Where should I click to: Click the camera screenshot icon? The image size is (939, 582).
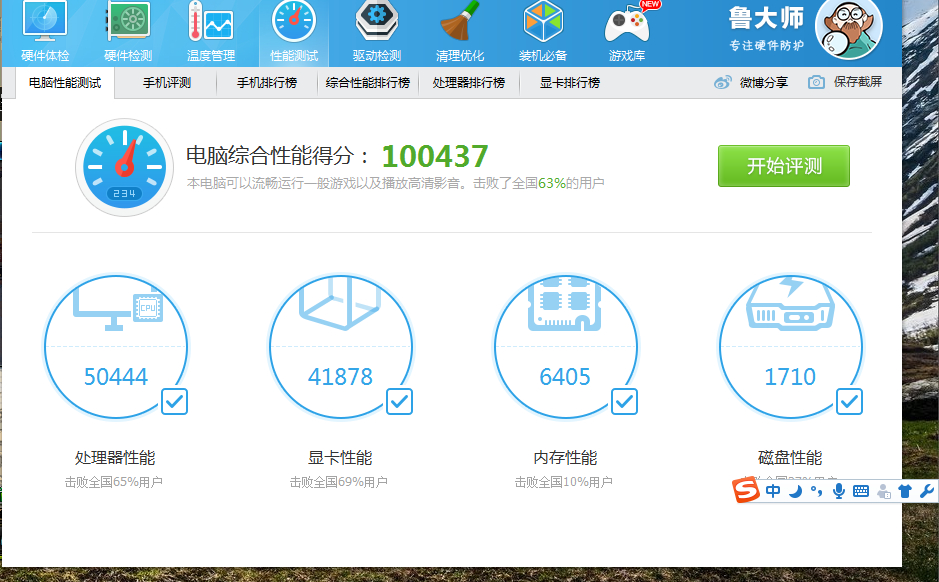[816, 82]
